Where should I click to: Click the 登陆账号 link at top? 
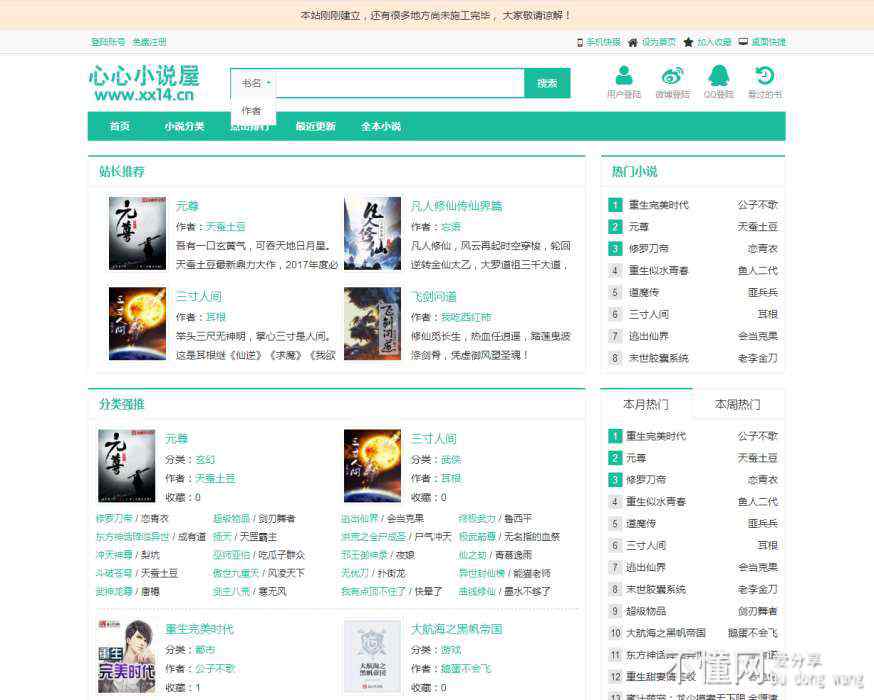click(108, 42)
